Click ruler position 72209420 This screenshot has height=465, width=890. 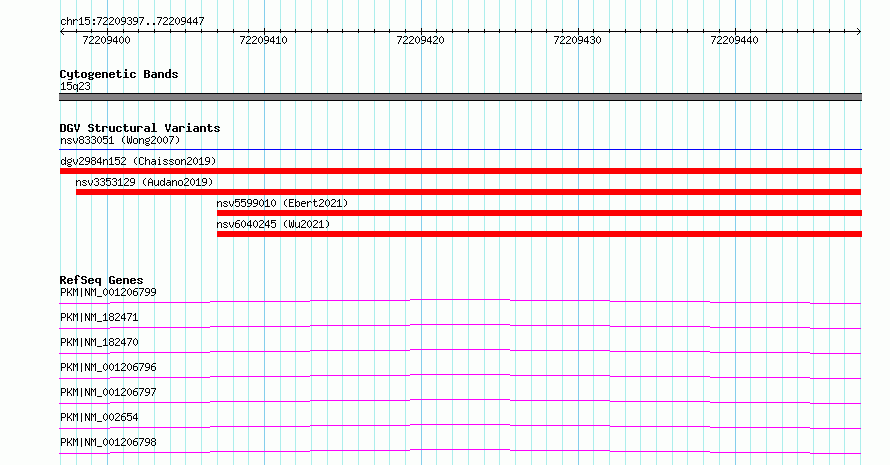pyautogui.click(x=421, y=40)
